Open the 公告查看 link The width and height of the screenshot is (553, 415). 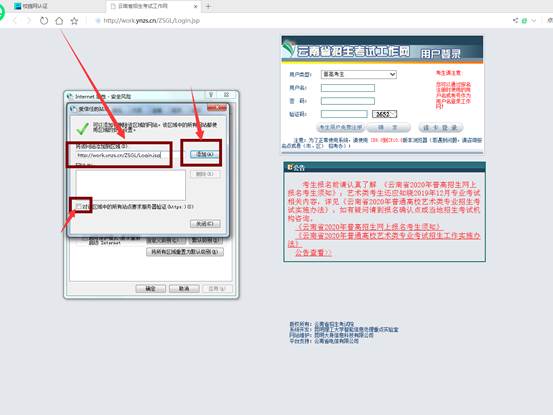pyautogui.click(x=313, y=253)
